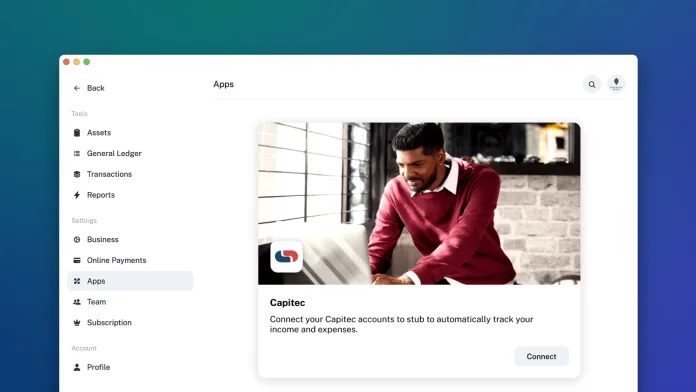Click the Capitec card title
This screenshot has width=696, height=392.
point(287,303)
